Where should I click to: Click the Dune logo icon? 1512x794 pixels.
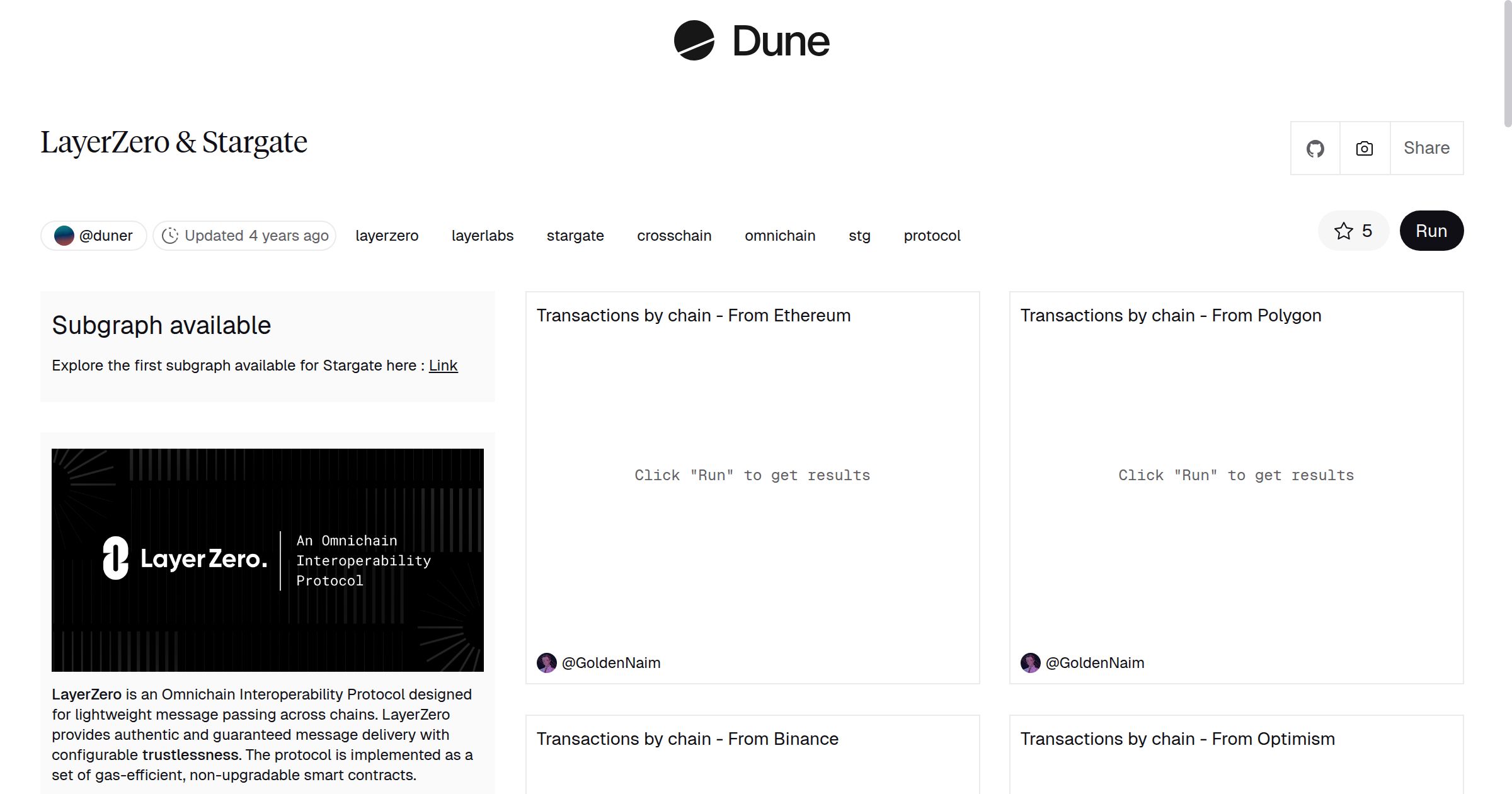pos(694,41)
